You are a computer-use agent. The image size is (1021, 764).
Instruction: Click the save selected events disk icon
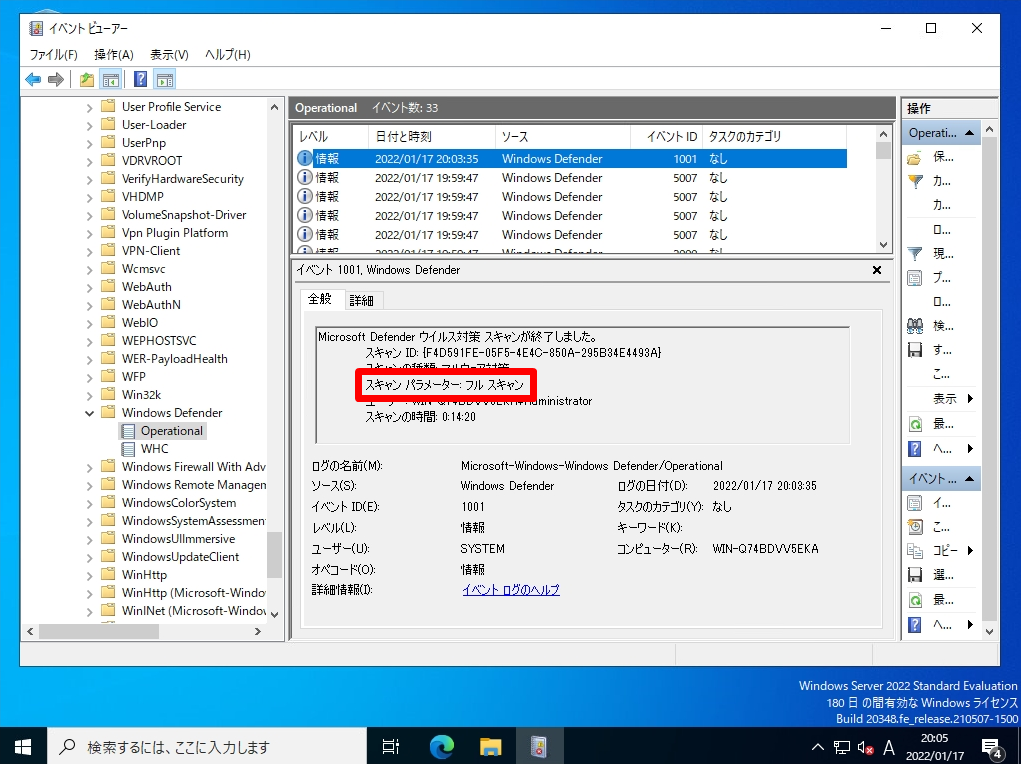pyautogui.click(x=915, y=575)
